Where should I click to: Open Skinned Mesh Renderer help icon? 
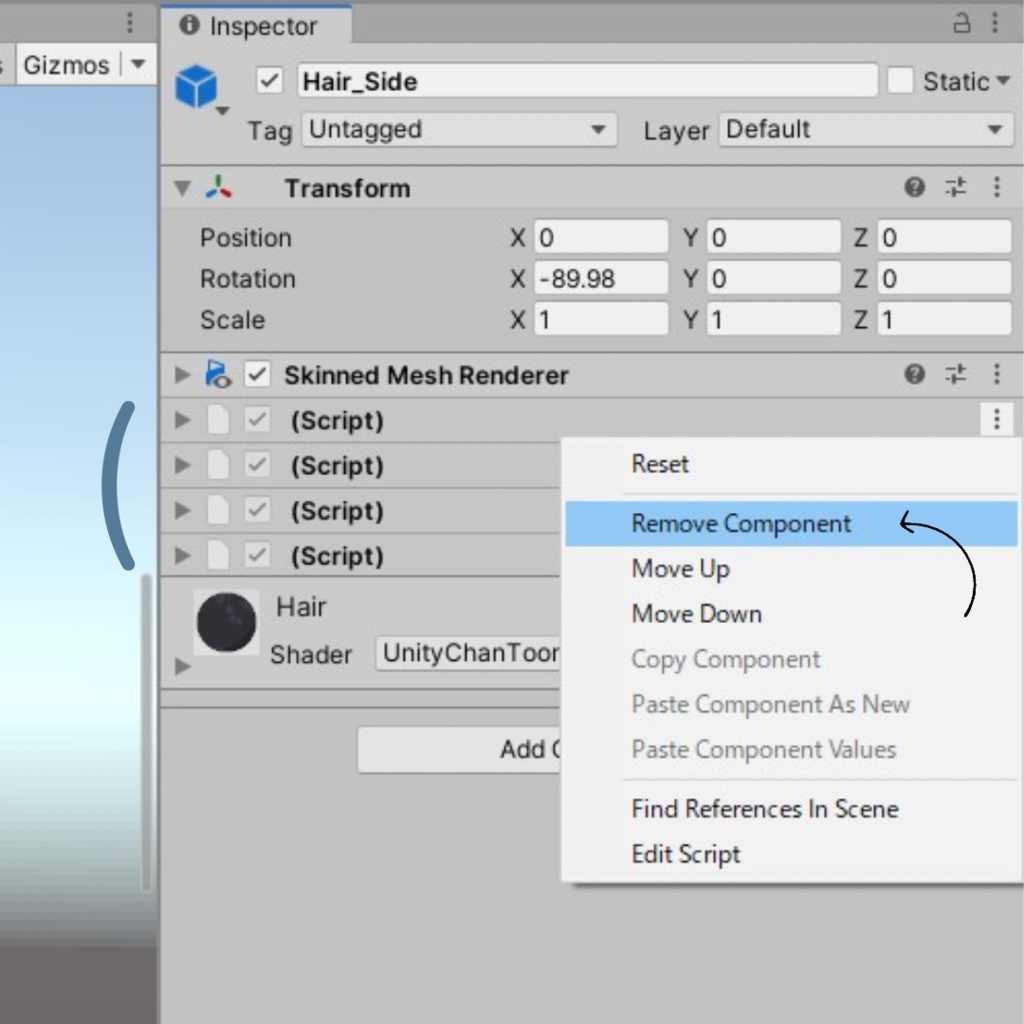click(914, 374)
